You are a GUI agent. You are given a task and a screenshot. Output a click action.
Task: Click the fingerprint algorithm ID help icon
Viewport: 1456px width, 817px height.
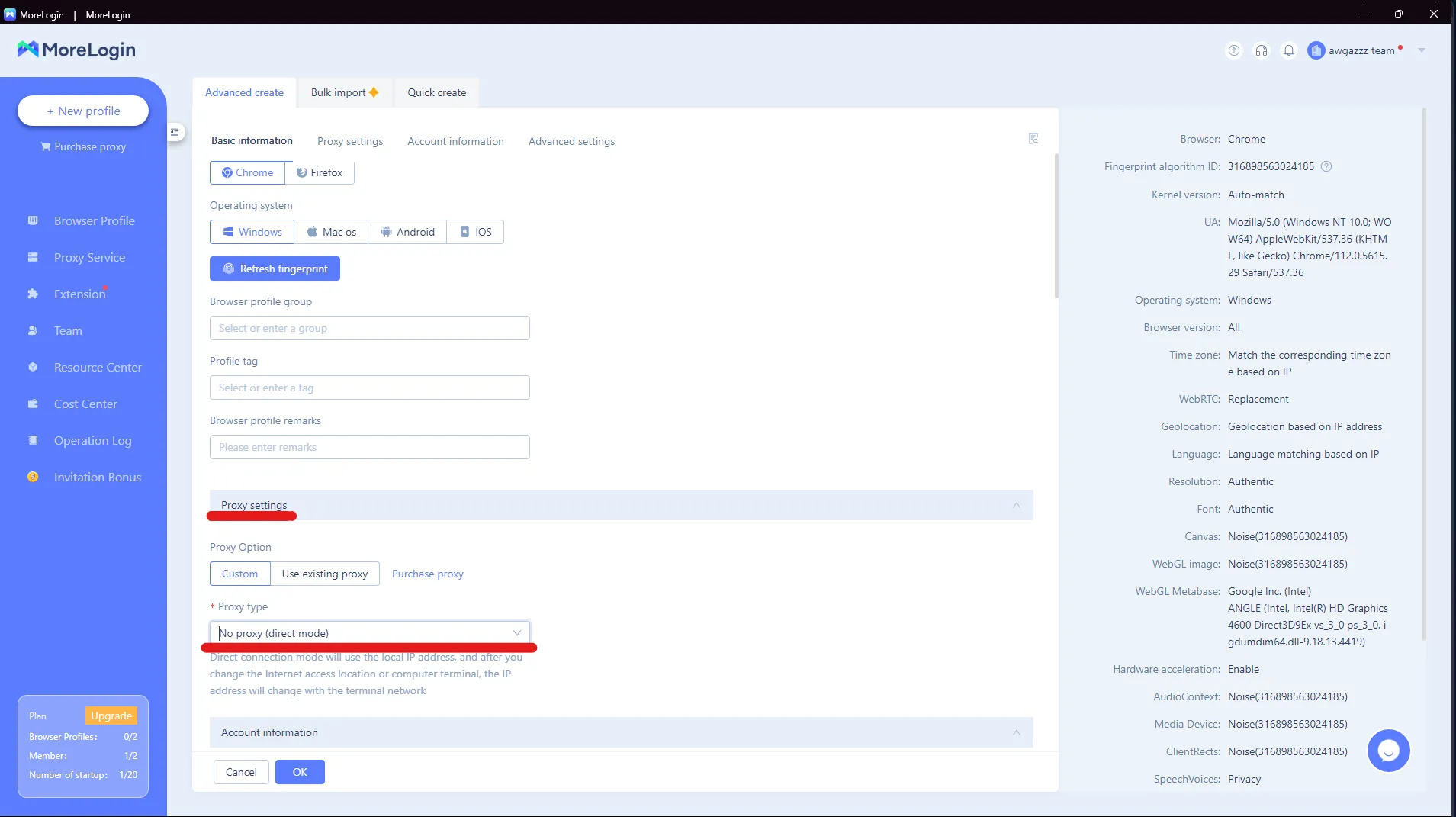click(x=1326, y=166)
